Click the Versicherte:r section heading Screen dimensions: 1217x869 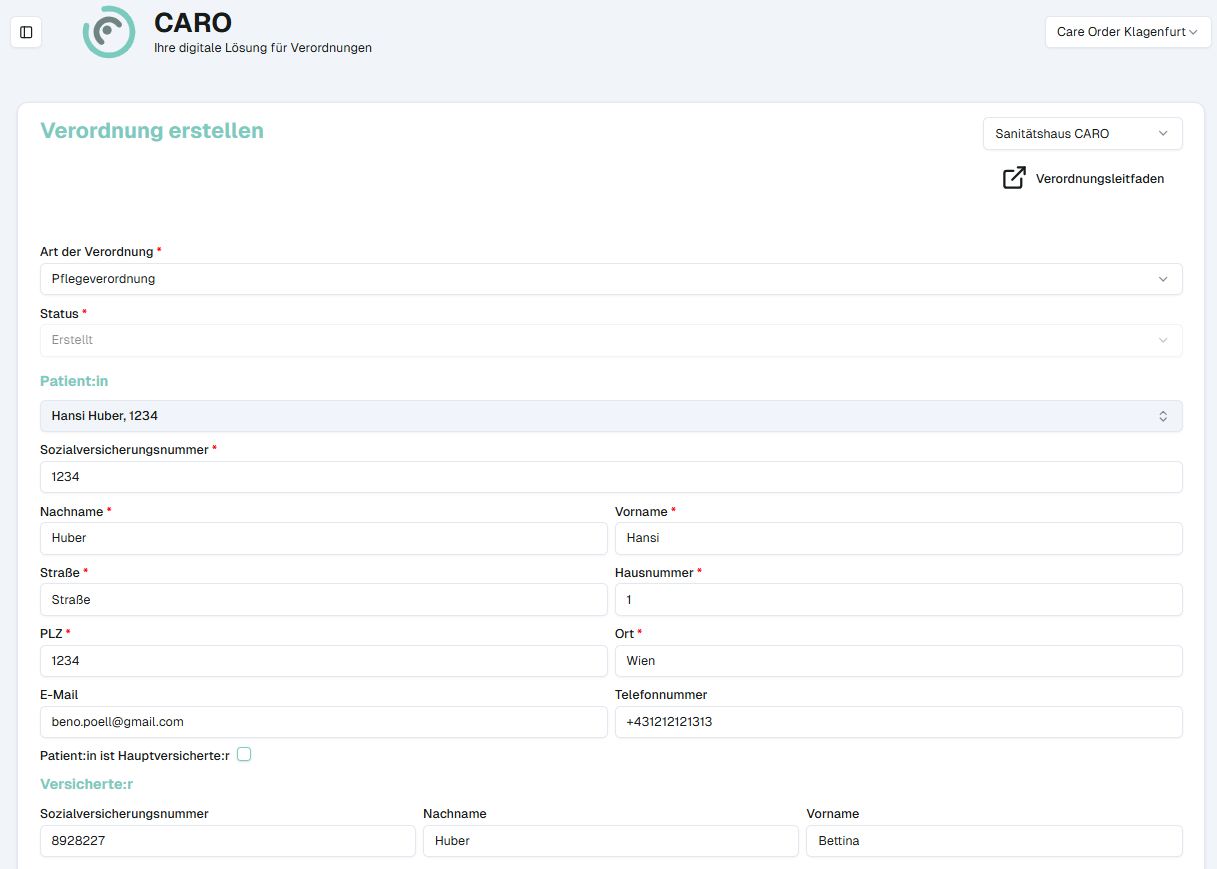(x=86, y=783)
